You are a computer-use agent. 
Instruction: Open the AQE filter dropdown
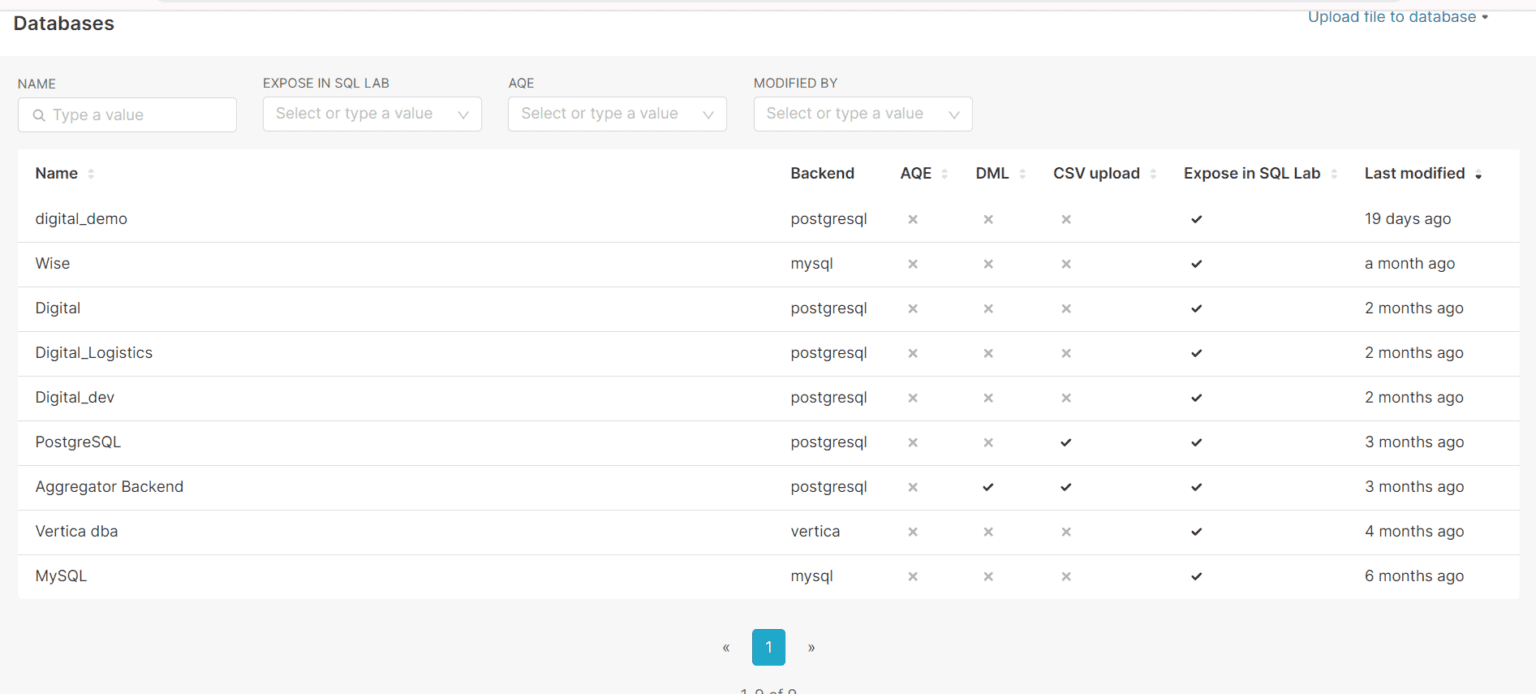point(617,113)
